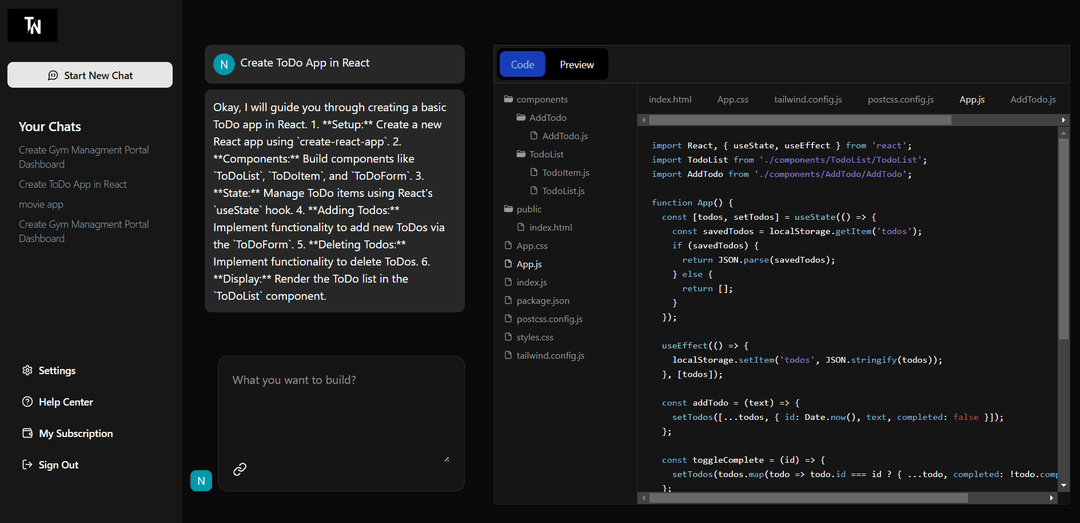Click the tab bar horizontal scrollbar thumb
The height and width of the screenshot is (523, 1080).
click(799, 120)
